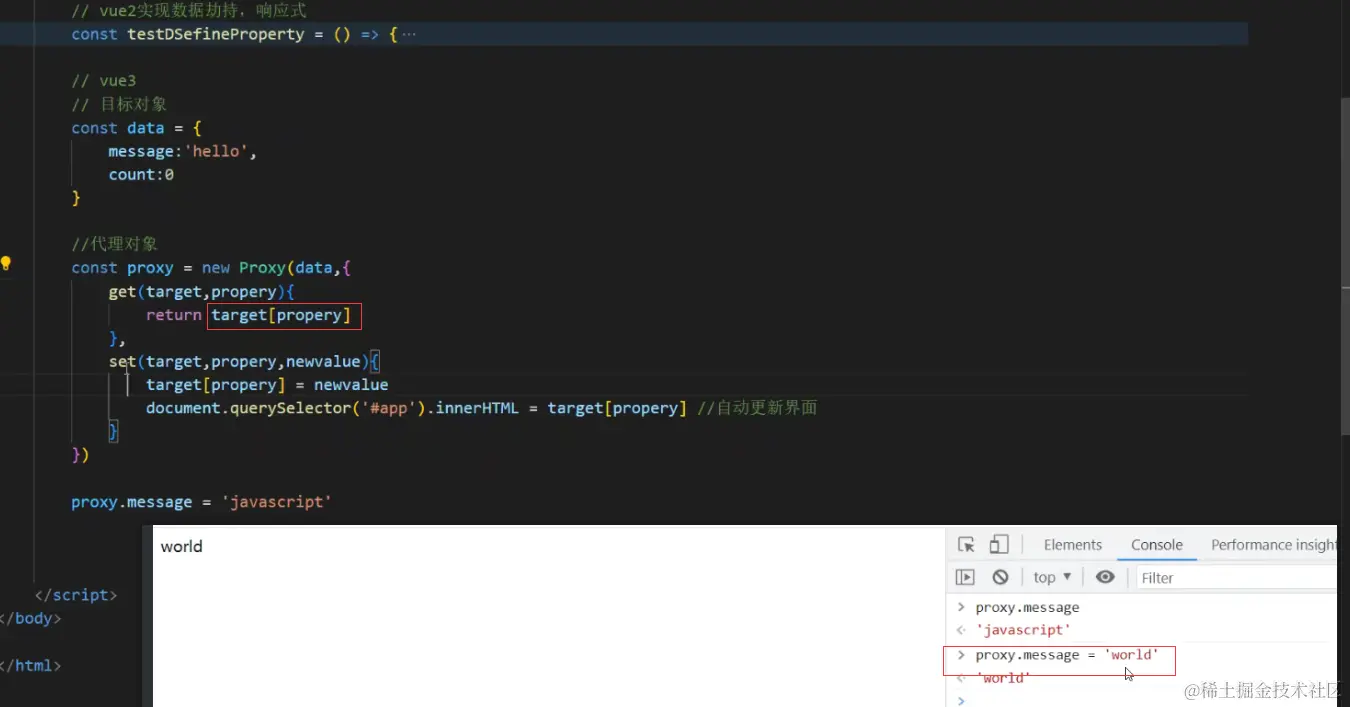Click the 'world' text in the rendered page
This screenshot has height=707, width=1350.
[181, 546]
